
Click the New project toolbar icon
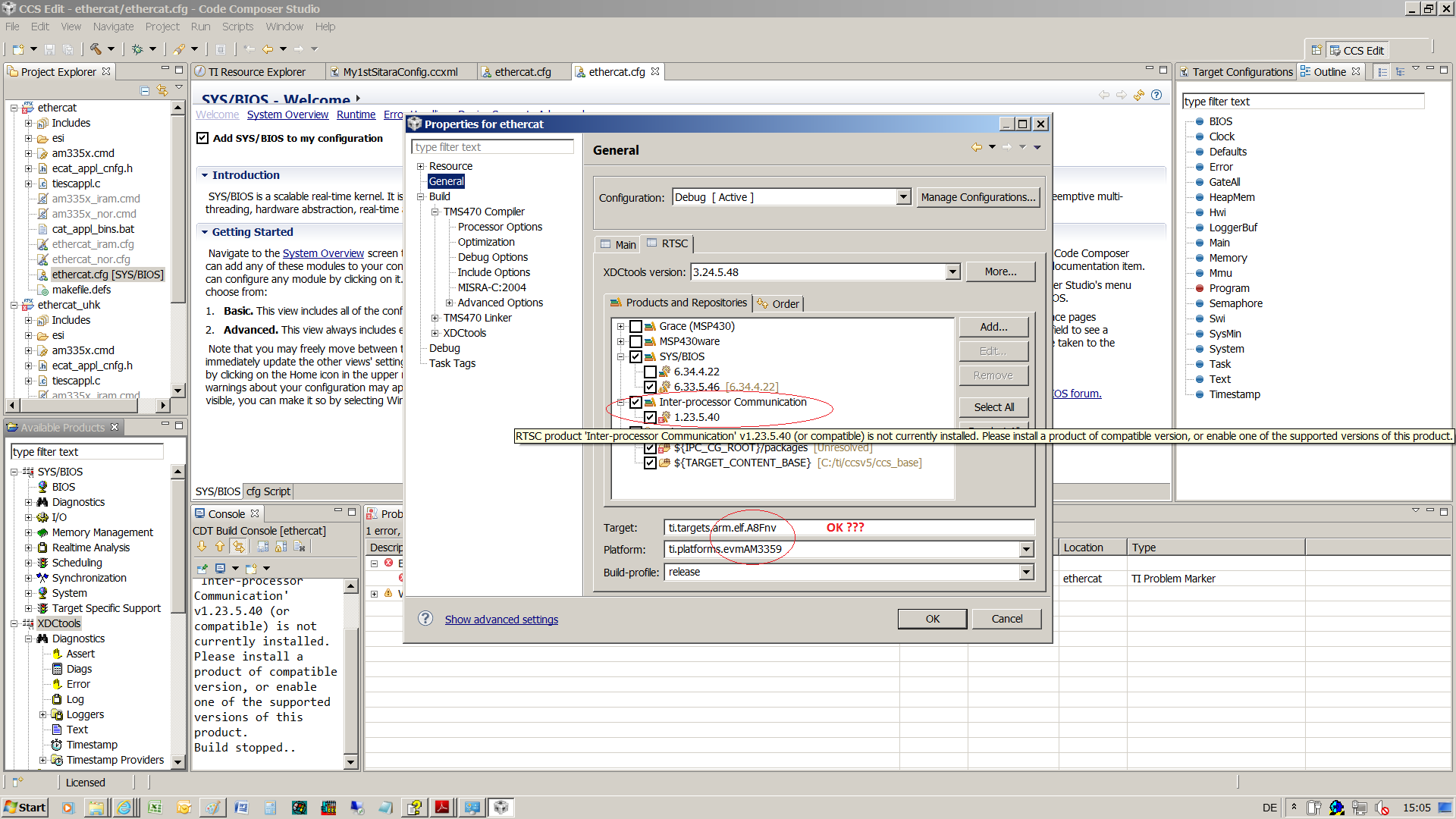[x=18, y=49]
